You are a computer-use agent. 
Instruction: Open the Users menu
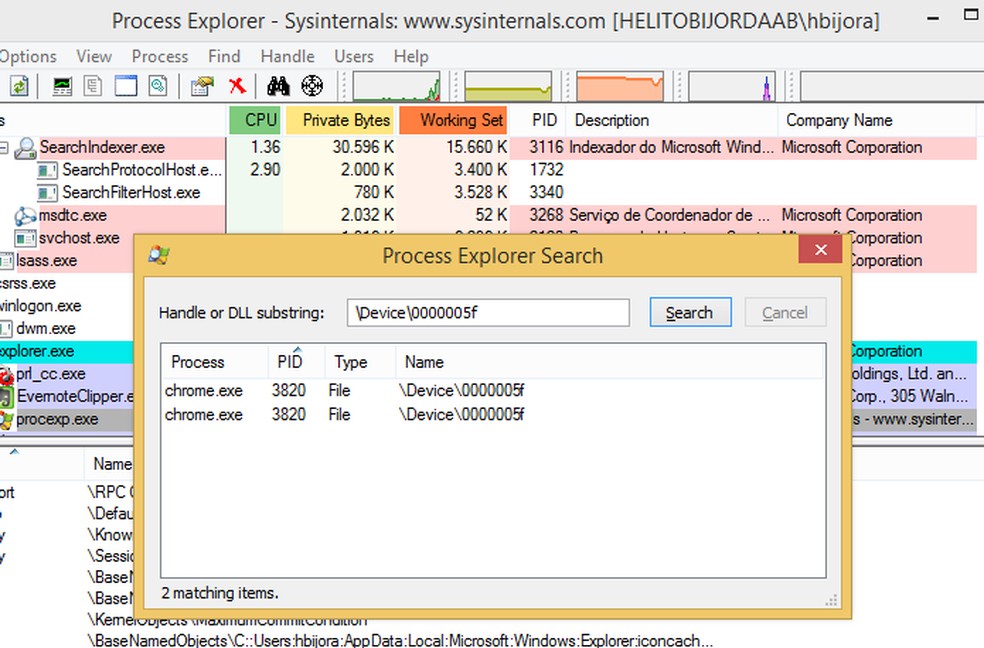[353, 57]
